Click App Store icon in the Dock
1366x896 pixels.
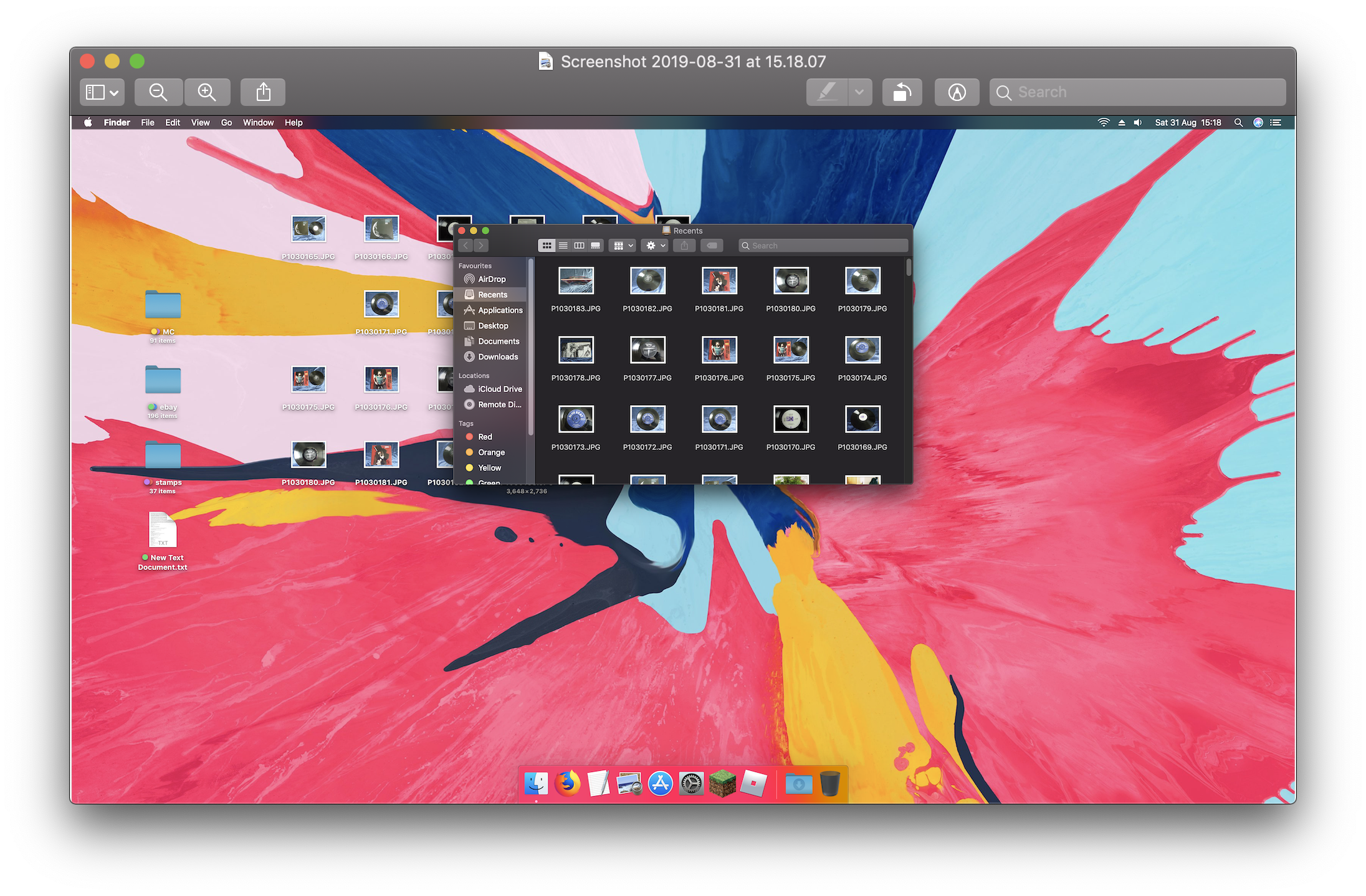661,784
